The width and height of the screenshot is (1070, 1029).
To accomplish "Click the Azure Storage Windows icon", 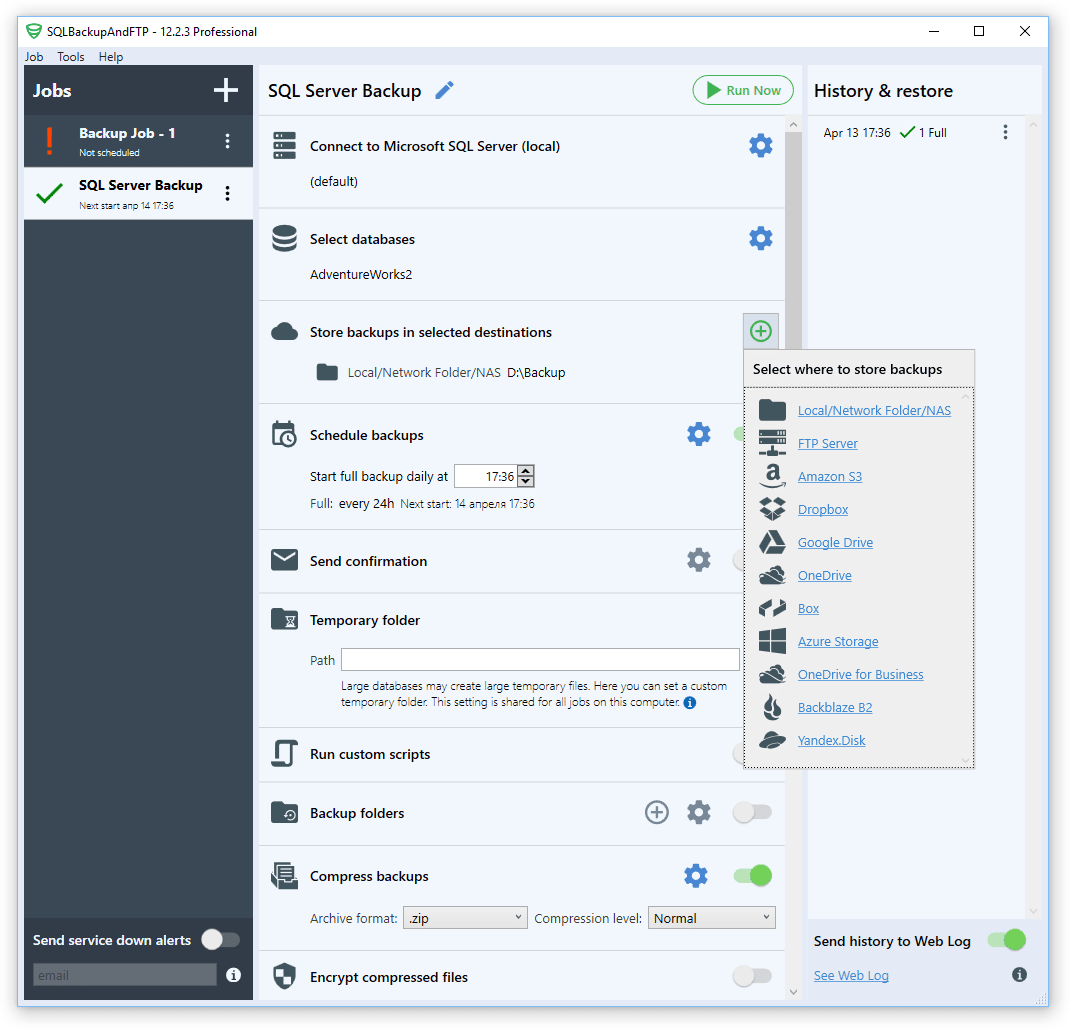I will pos(772,641).
